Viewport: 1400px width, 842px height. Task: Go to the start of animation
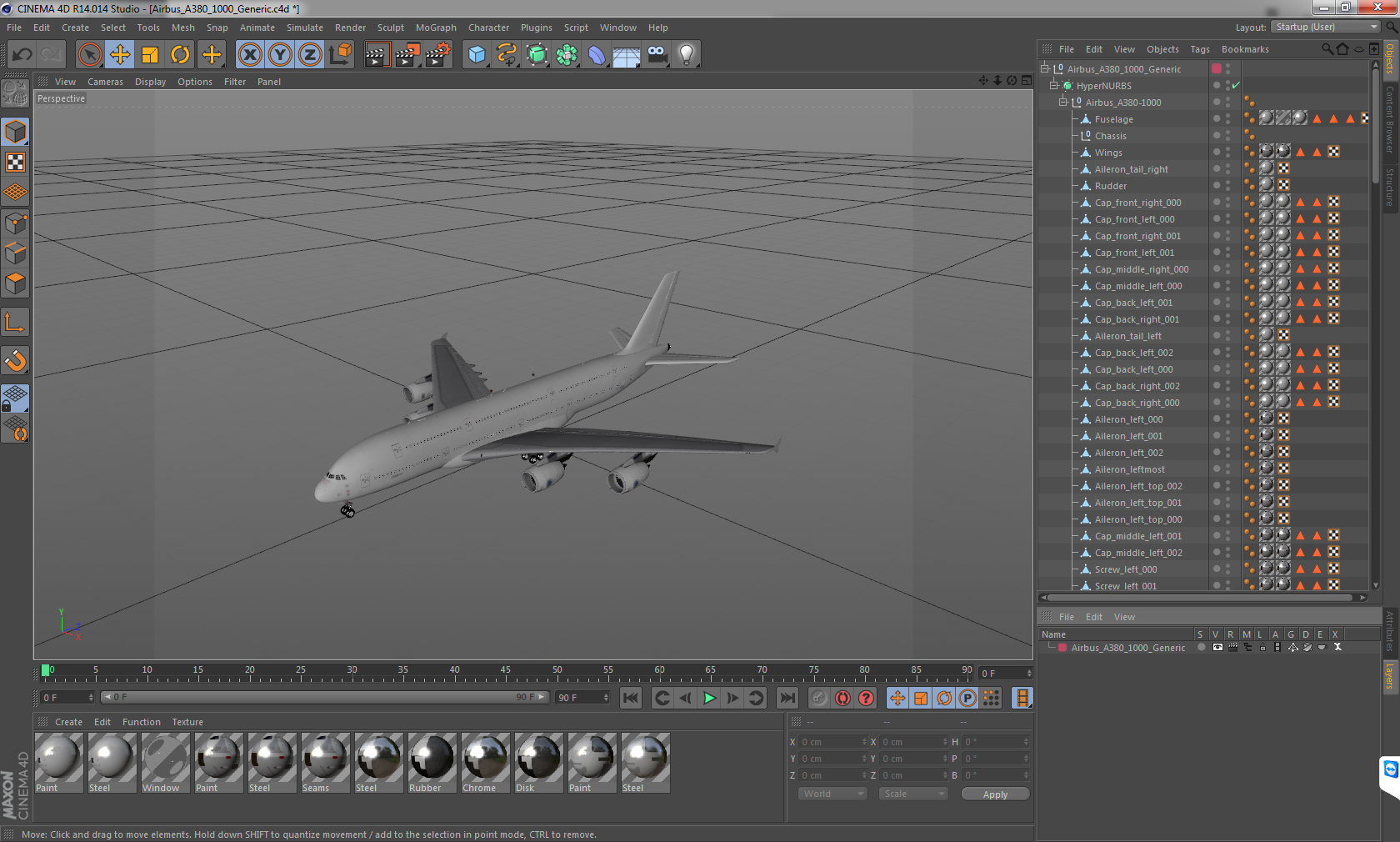(x=631, y=698)
